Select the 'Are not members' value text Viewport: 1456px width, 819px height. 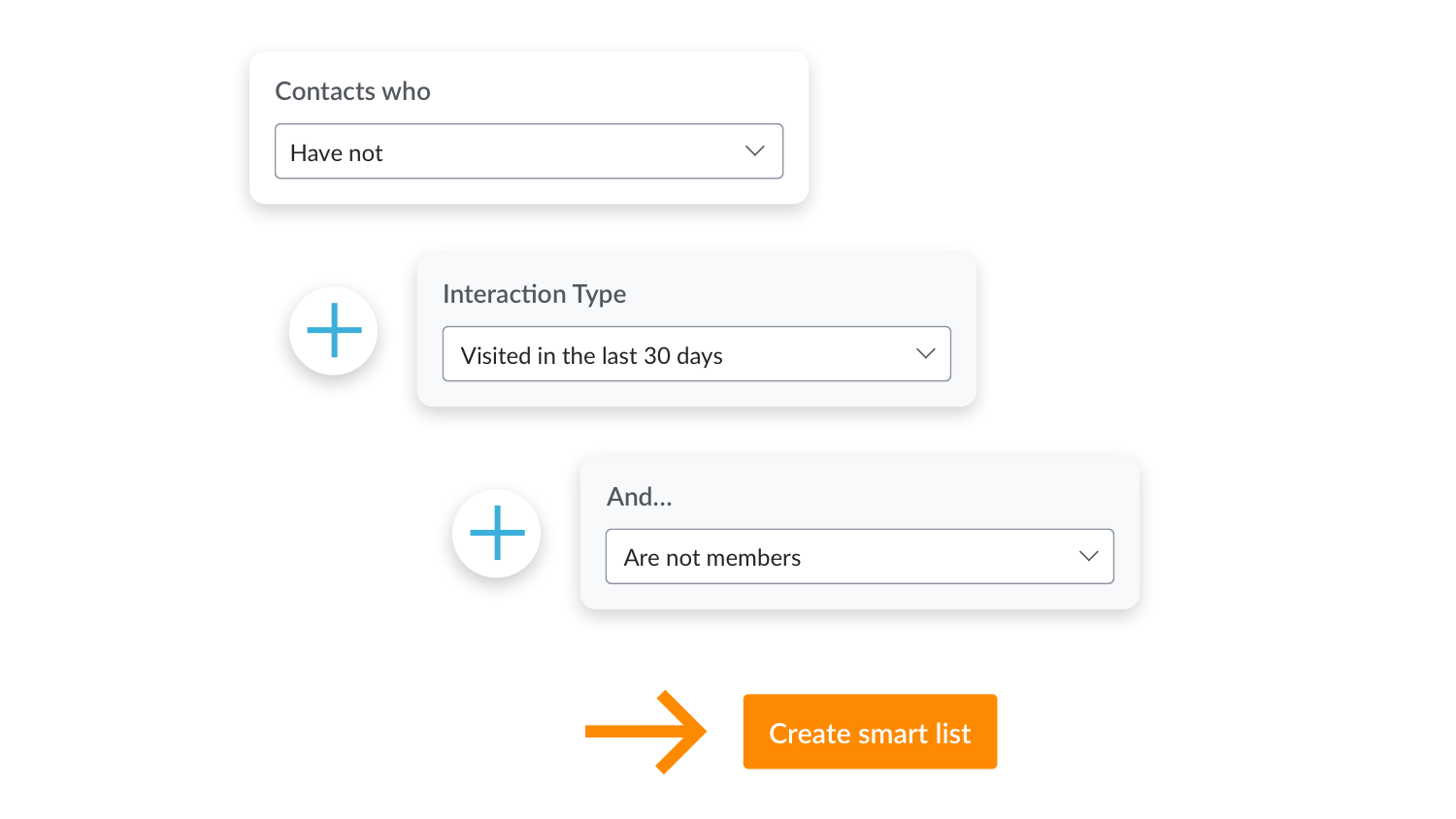point(711,558)
